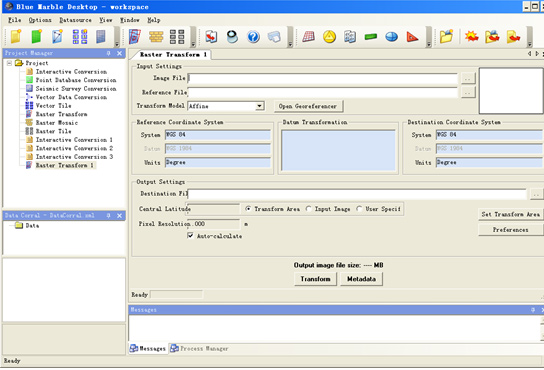This screenshot has width=544, height=370.
Task: Click the yellow circle with triangle icon
Action: (x=329, y=36)
